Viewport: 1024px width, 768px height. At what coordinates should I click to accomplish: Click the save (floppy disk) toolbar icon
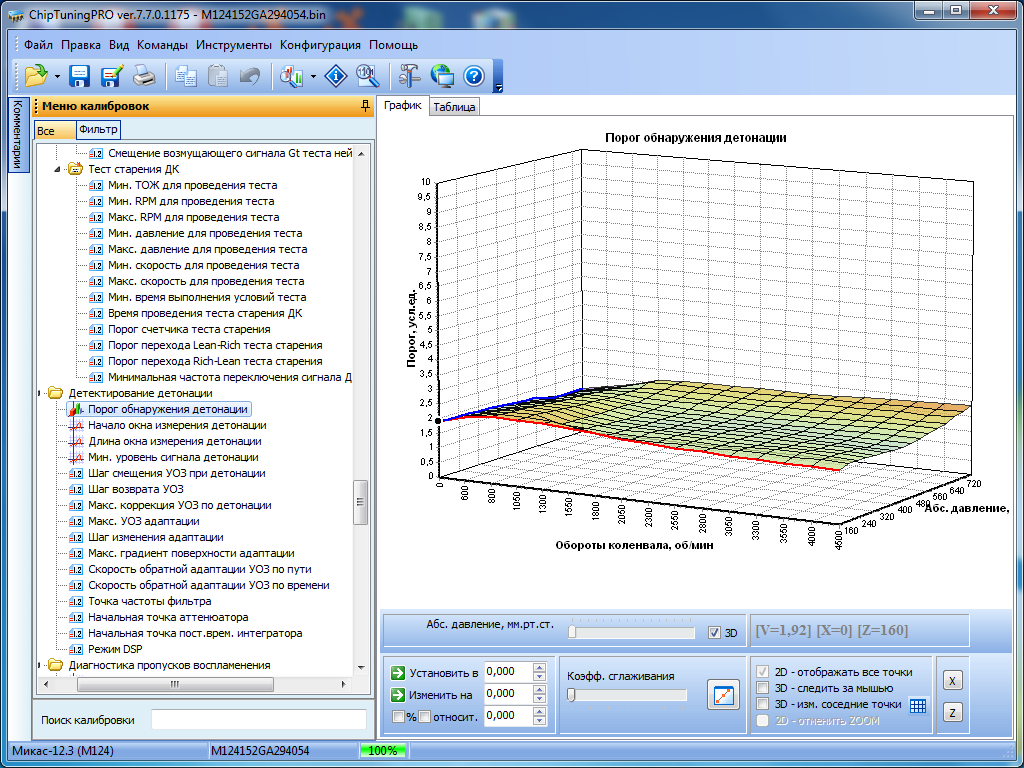[80, 75]
